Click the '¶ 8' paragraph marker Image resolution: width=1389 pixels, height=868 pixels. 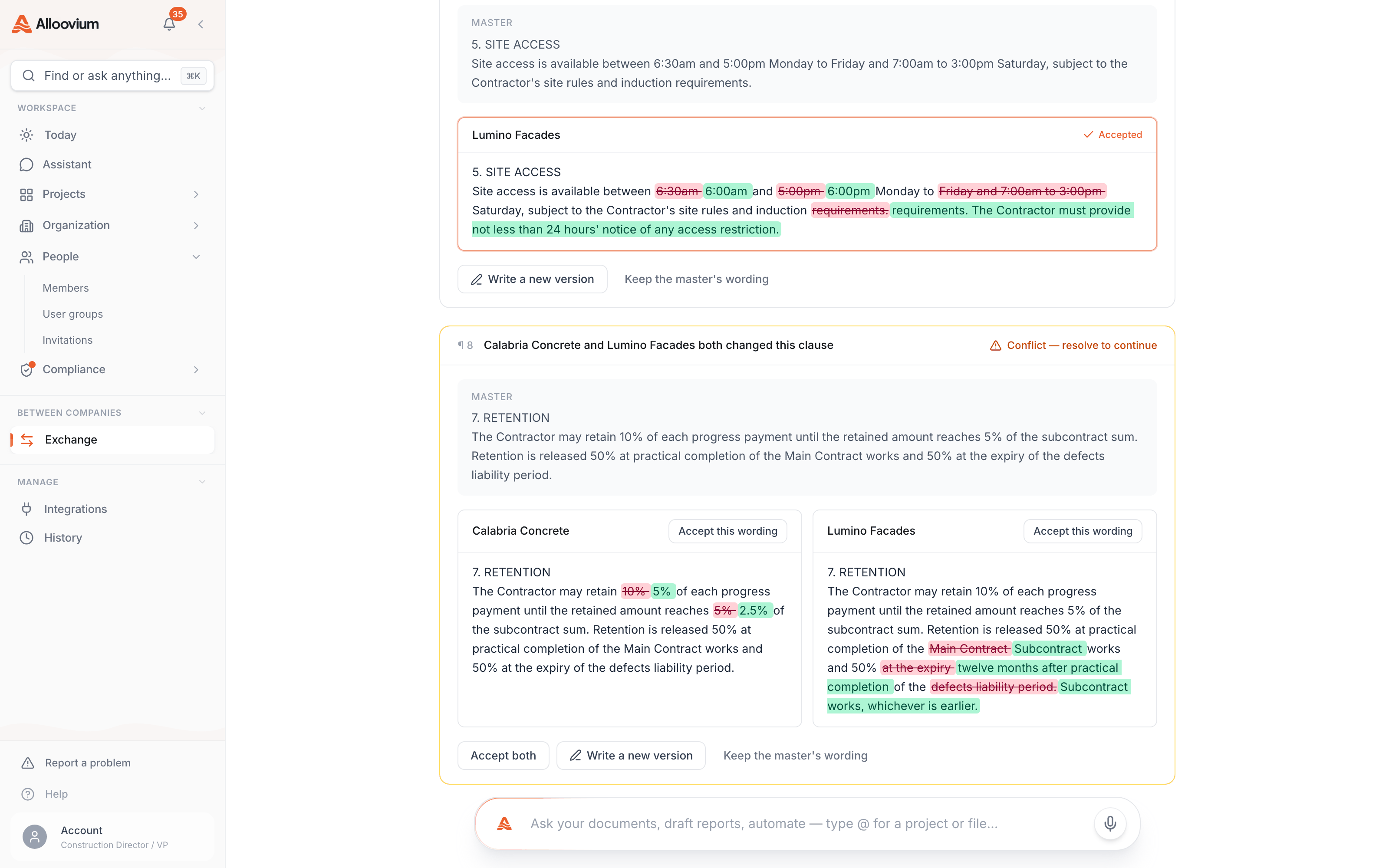pyautogui.click(x=465, y=345)
